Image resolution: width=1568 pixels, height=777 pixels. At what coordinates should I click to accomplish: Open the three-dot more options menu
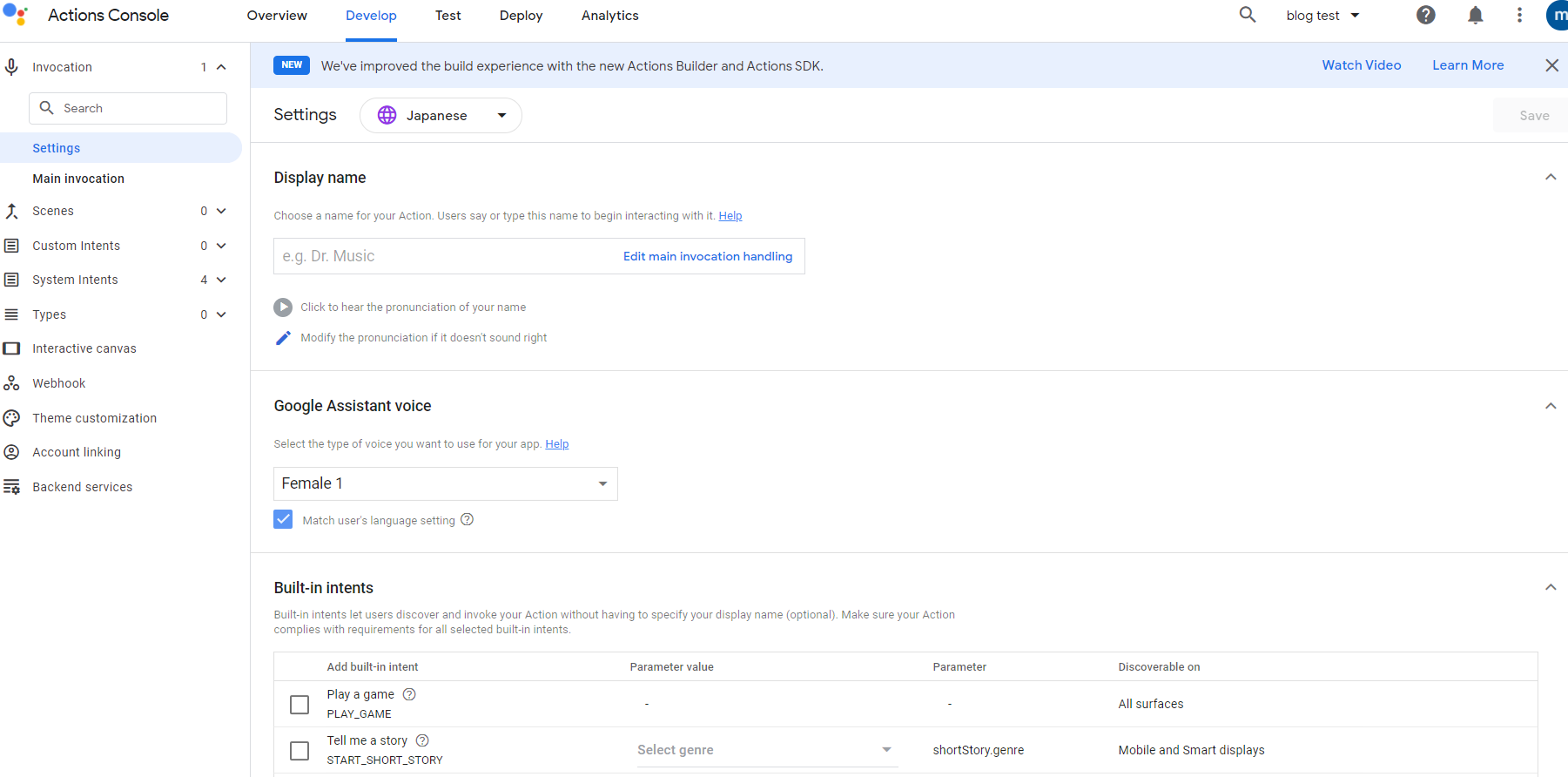coord(1520,15)
